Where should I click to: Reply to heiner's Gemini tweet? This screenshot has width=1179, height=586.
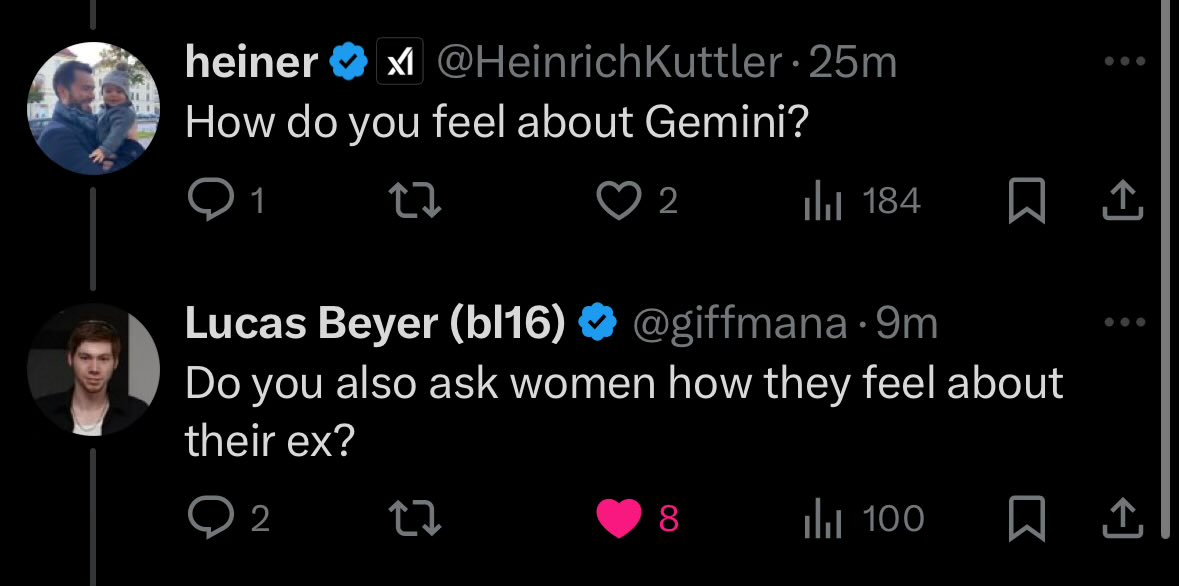pos(208,202)
